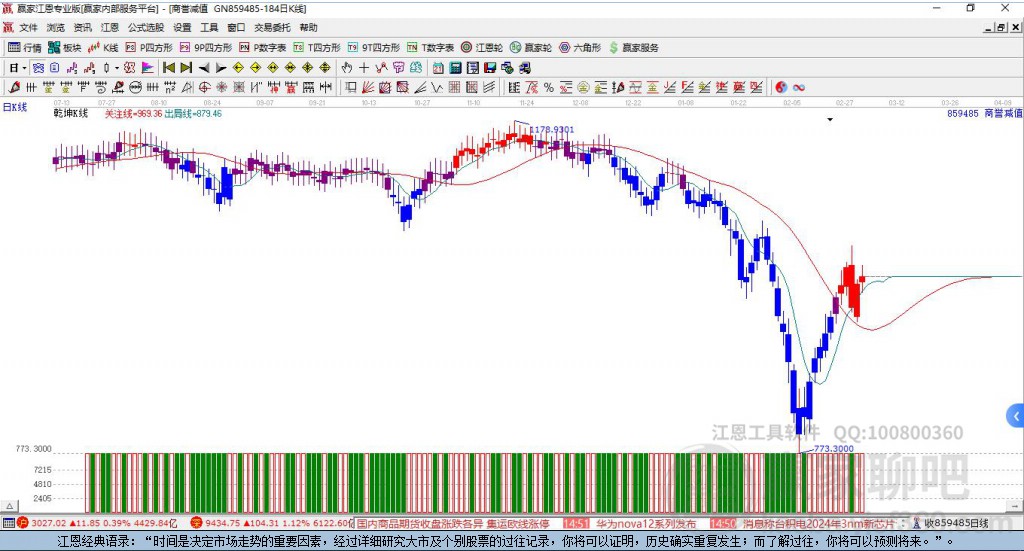1024x551 pixels.
Task: Click the status bar grid icon
Action: point(8,523)
